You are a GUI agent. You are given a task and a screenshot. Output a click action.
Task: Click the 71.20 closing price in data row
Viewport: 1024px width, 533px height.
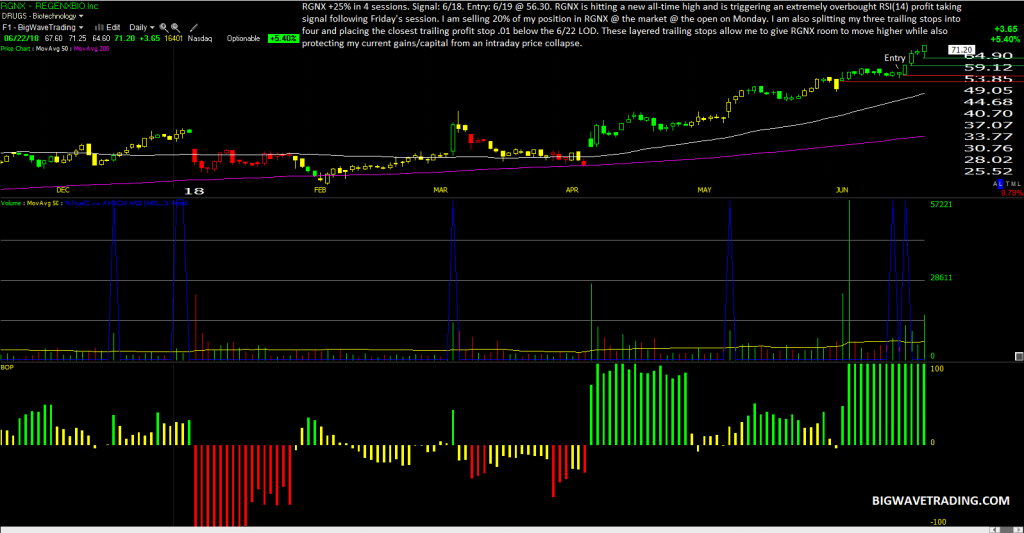125,39
